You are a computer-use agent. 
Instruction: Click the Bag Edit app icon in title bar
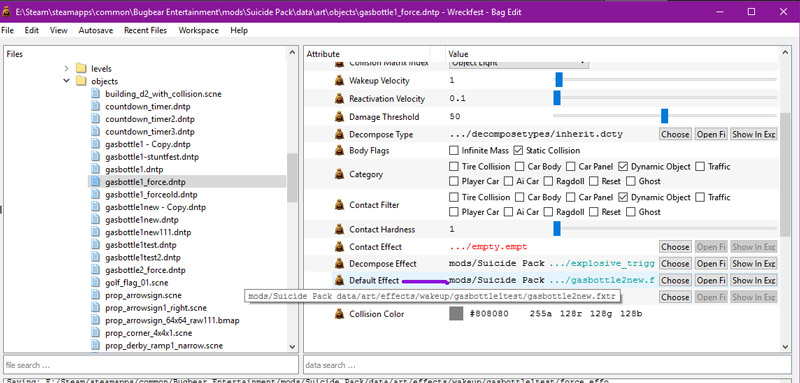click(x=7, y=12)
